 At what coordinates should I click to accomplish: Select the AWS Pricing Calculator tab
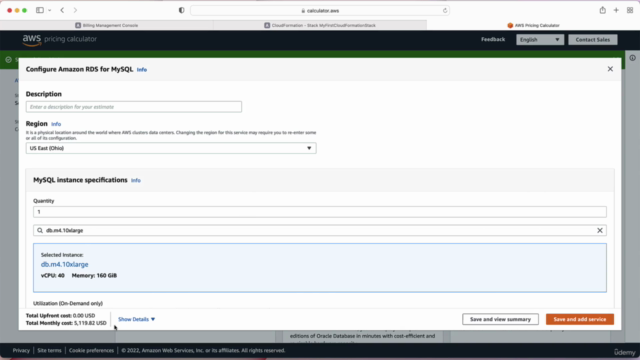(533, 25)
